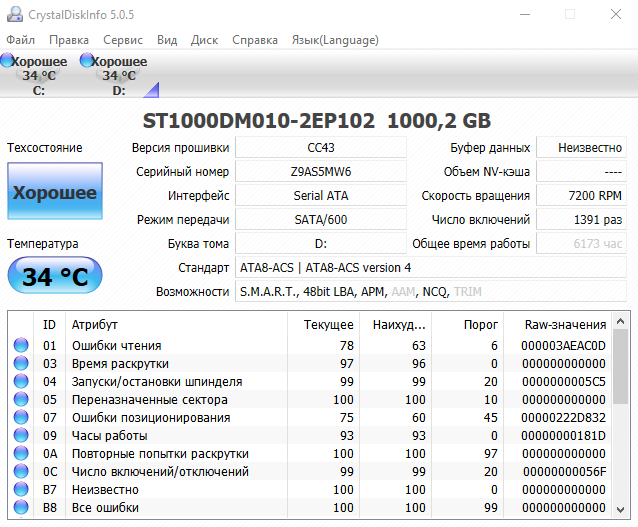Click the 34 °C temperature button
The width and height of the screenshot is (638, 527).
(x=55, y=276)
